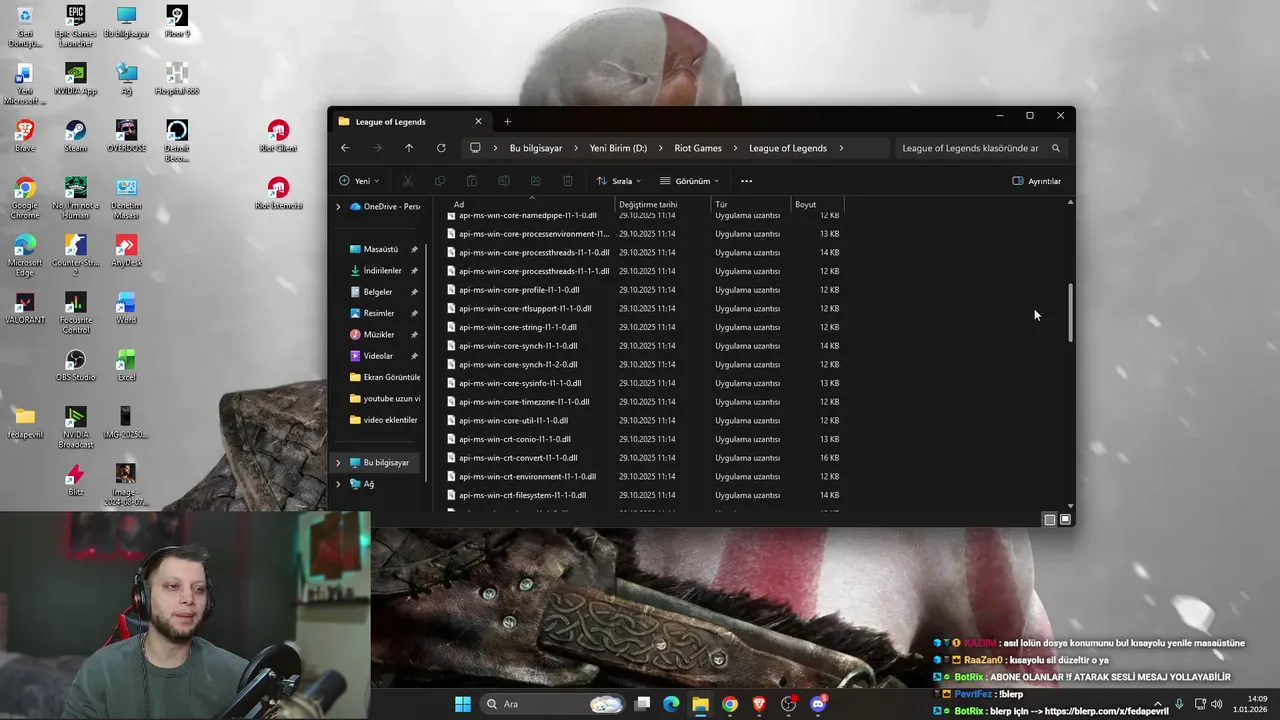Click the file list vertical scrollbar thumb
This screenshot has height=720, width=1280.
[1070, 312]
